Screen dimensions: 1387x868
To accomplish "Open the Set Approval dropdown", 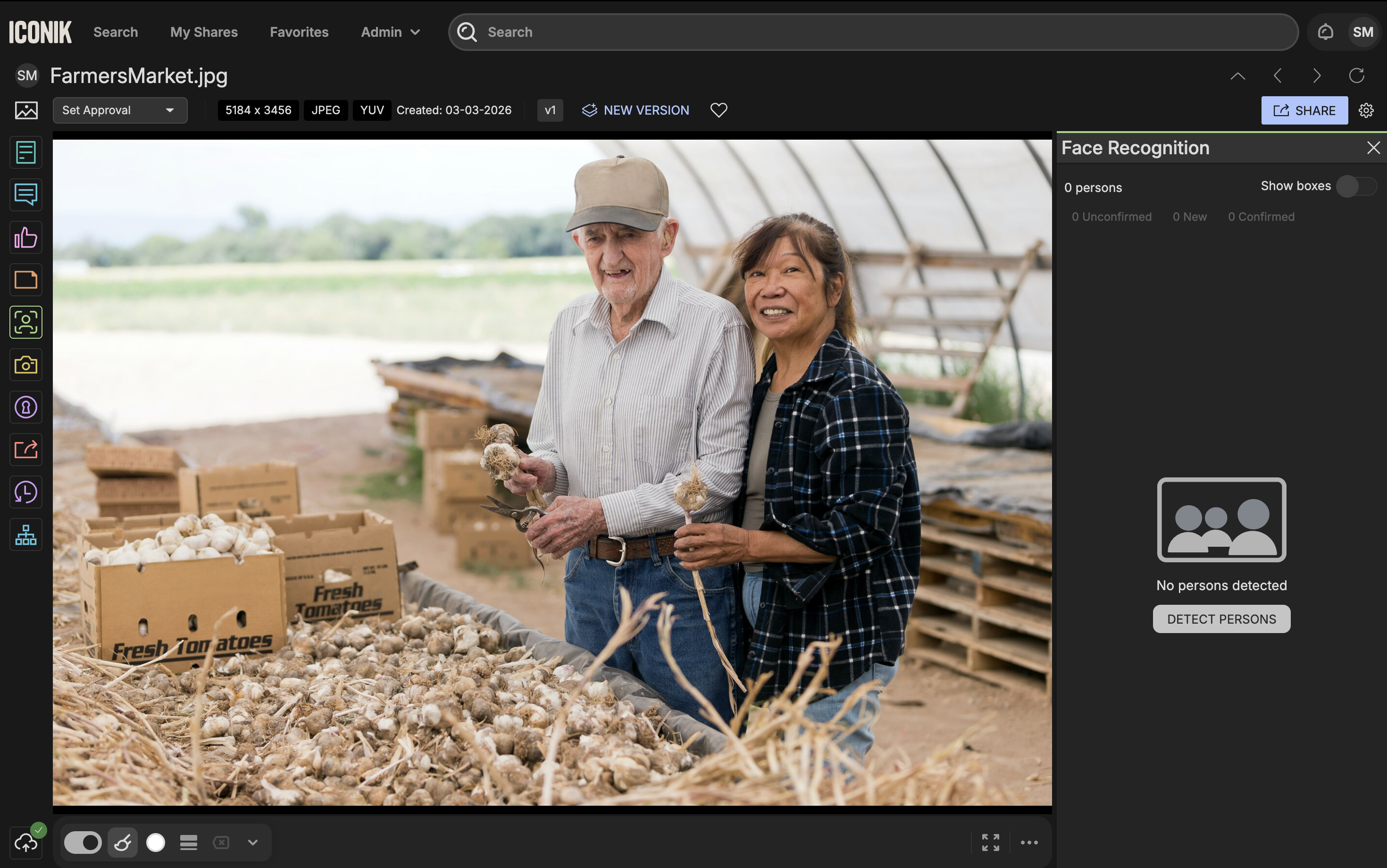I will coord(119,110).
